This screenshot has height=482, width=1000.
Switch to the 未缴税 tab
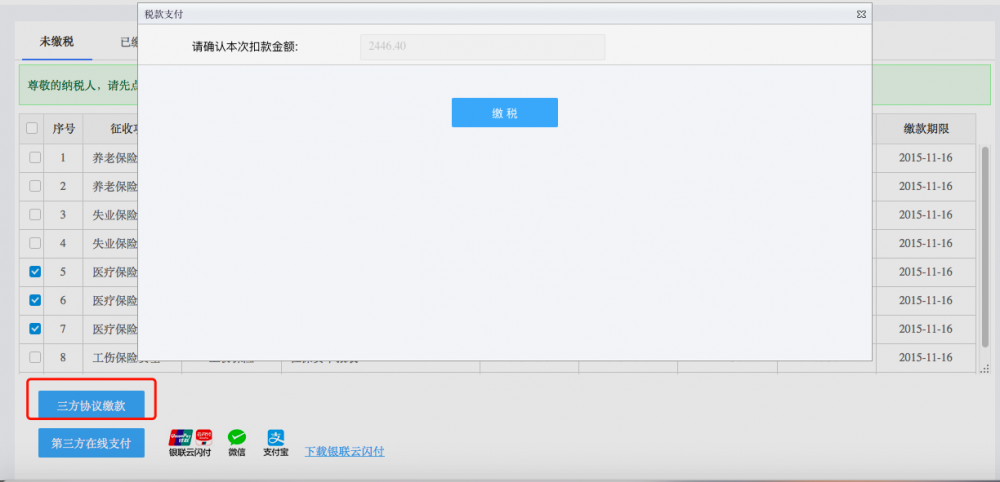pyautogui.click(x=56, y=42)
